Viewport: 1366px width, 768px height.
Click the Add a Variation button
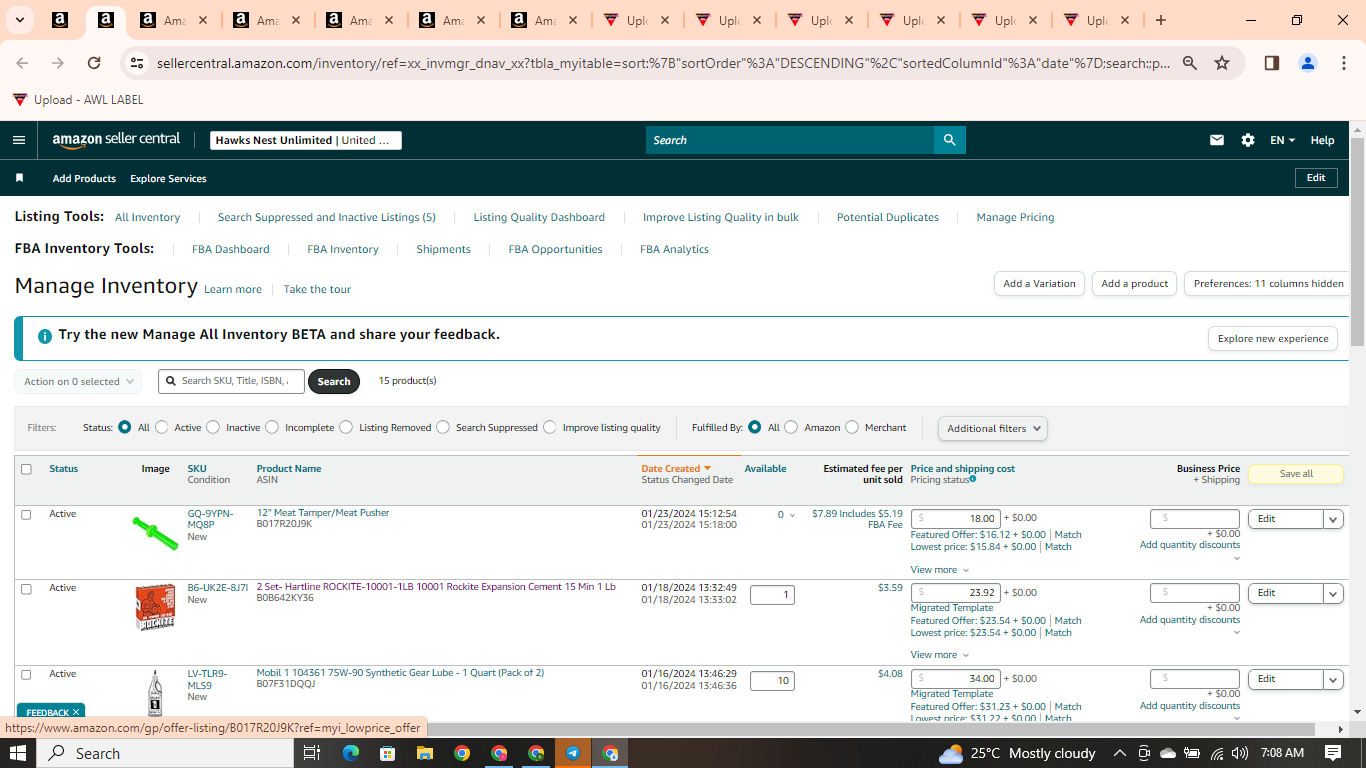point(1039,283)
